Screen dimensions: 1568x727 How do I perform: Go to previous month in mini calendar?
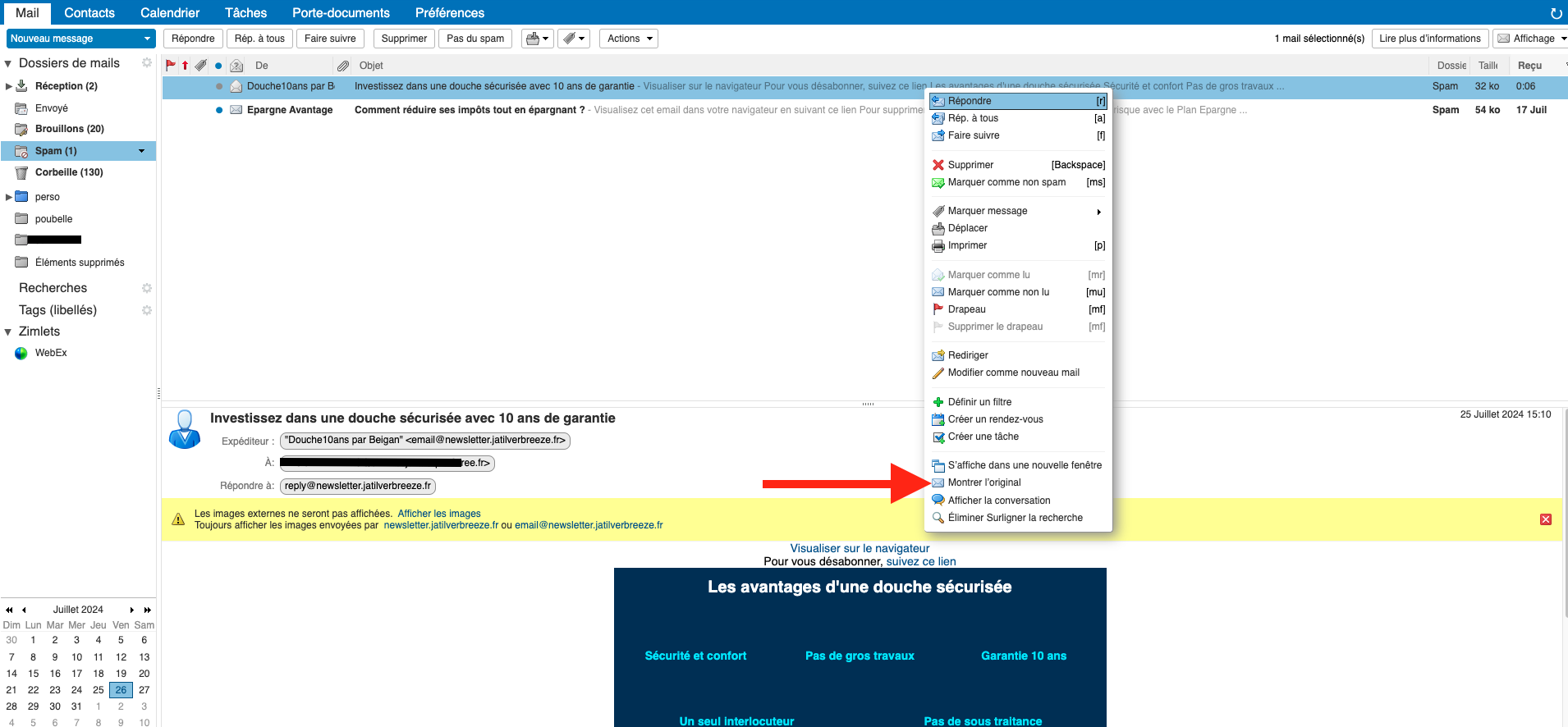[24, 610]
